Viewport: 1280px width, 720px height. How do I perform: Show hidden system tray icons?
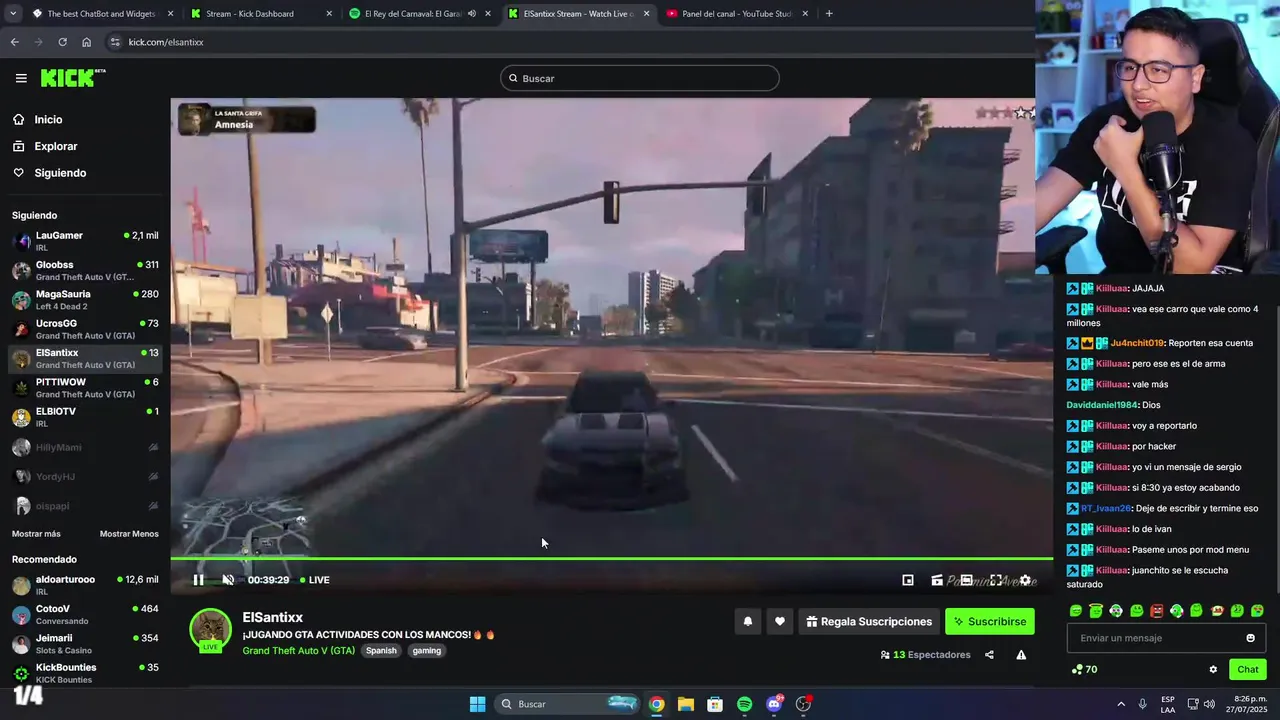(x=1120, y=704)
